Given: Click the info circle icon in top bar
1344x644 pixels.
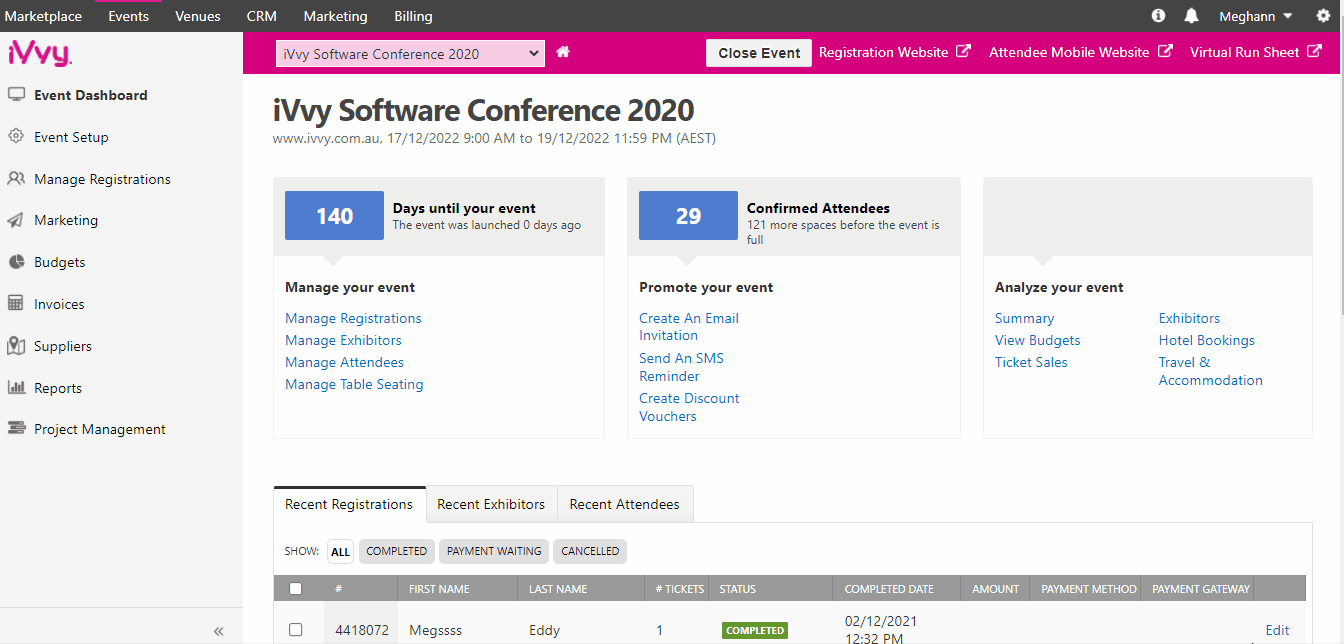Looking at the screenshot, I should [1158, 16].
